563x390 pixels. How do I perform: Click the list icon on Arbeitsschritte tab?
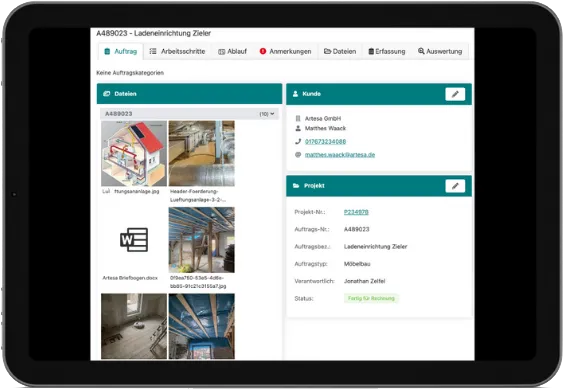[x=153, y=51]
